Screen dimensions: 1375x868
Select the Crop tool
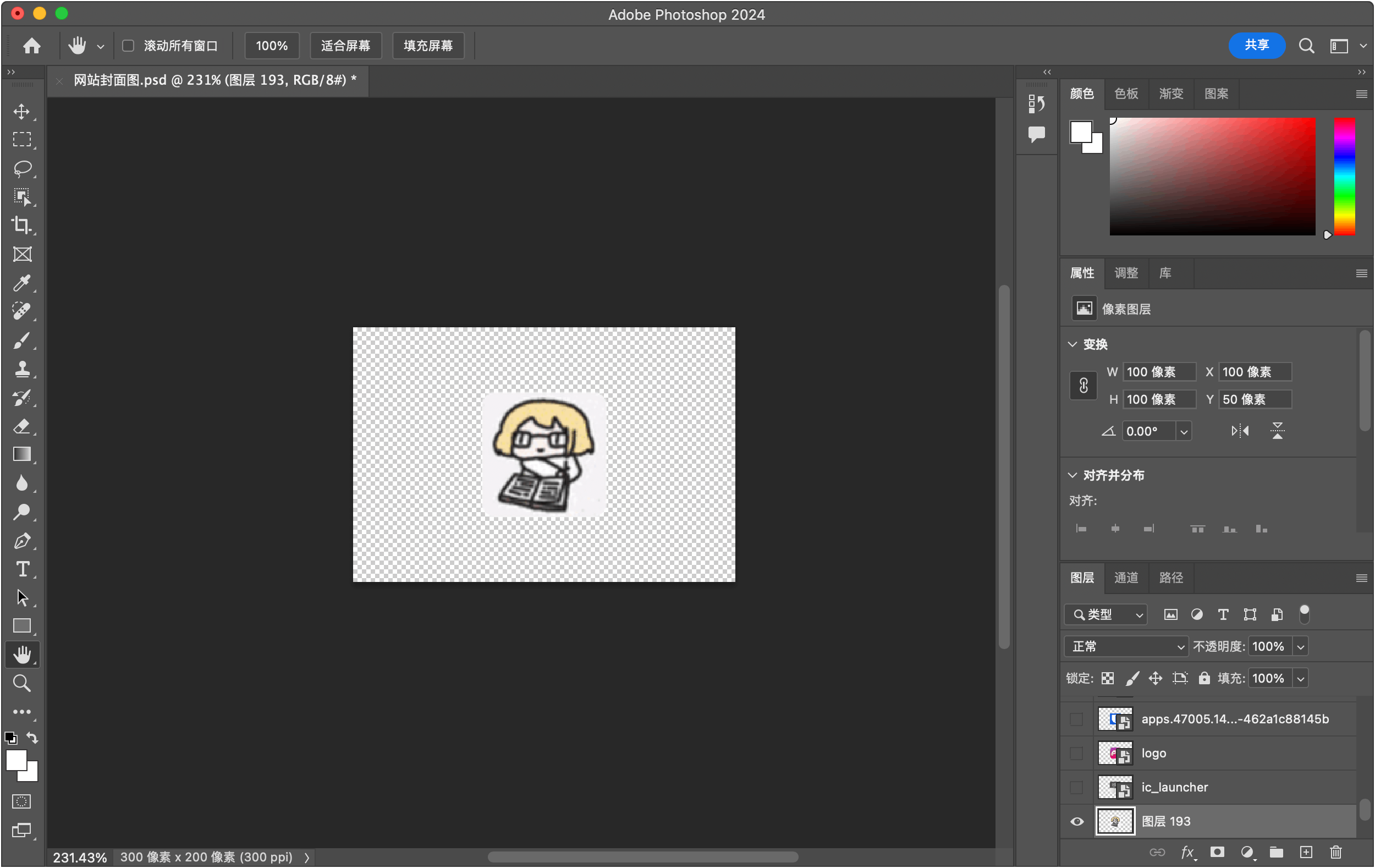click(21, 226)
